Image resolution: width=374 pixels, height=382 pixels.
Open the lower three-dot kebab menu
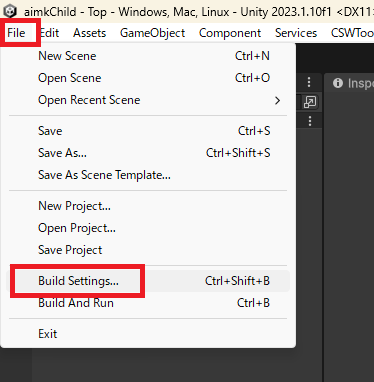click(x=310, y=121)
